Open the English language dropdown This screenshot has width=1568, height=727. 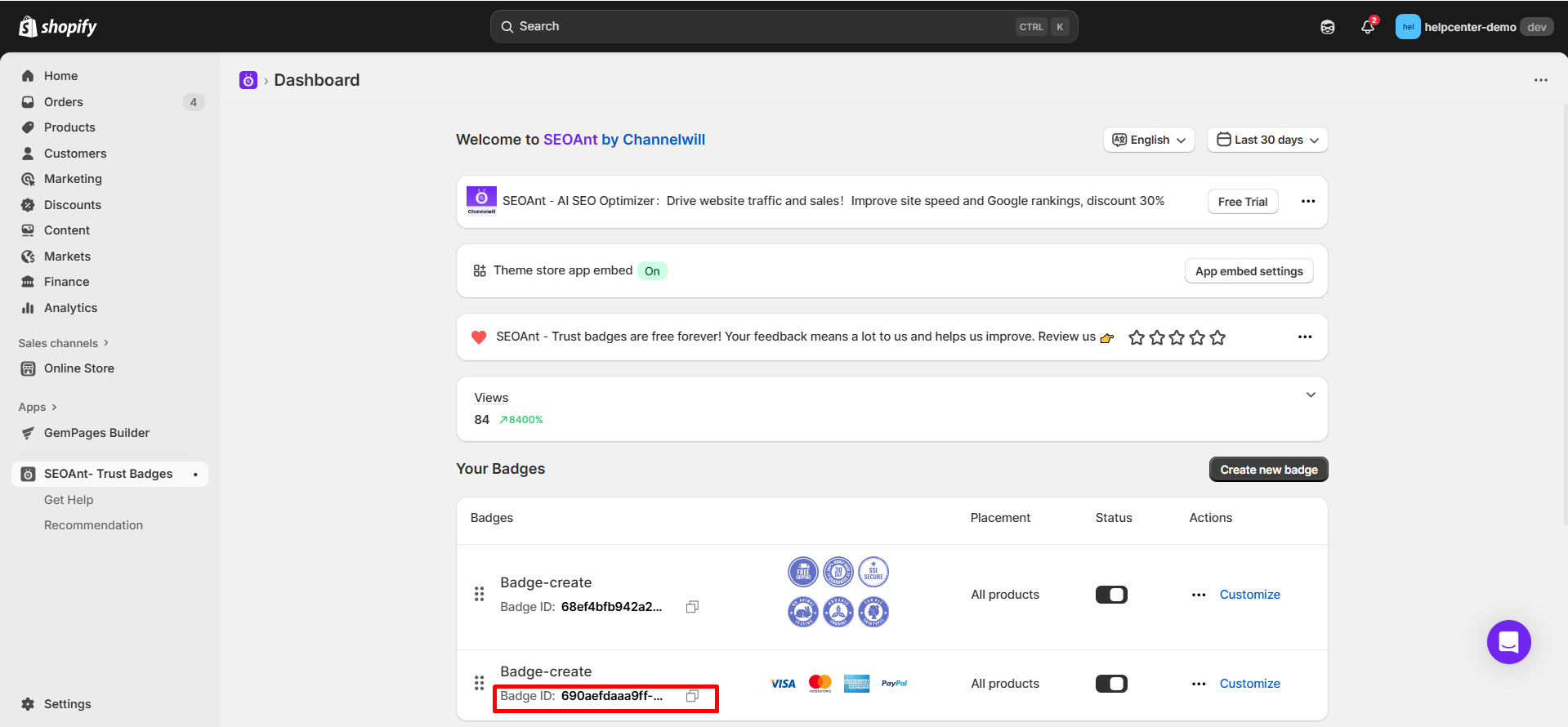click(x=1149, y=140)
